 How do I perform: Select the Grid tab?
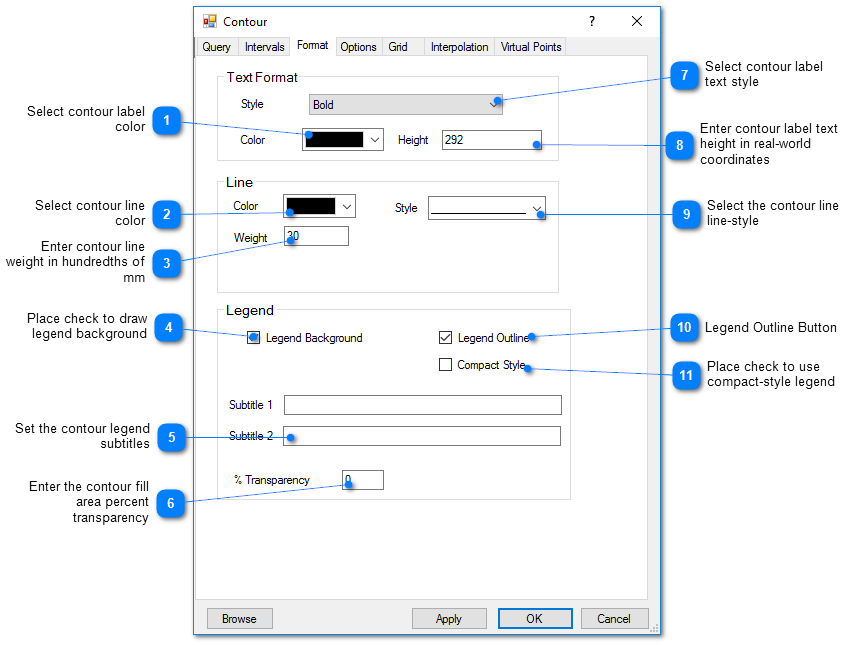tap(398, 47)
